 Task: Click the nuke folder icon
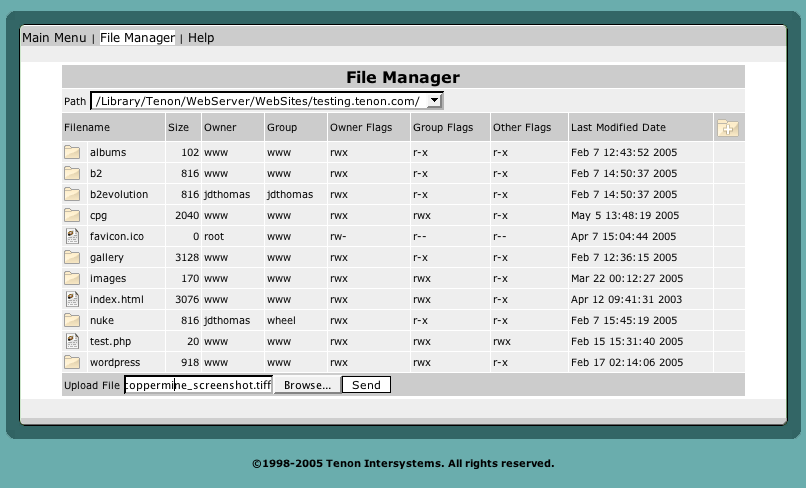(72, 321)
